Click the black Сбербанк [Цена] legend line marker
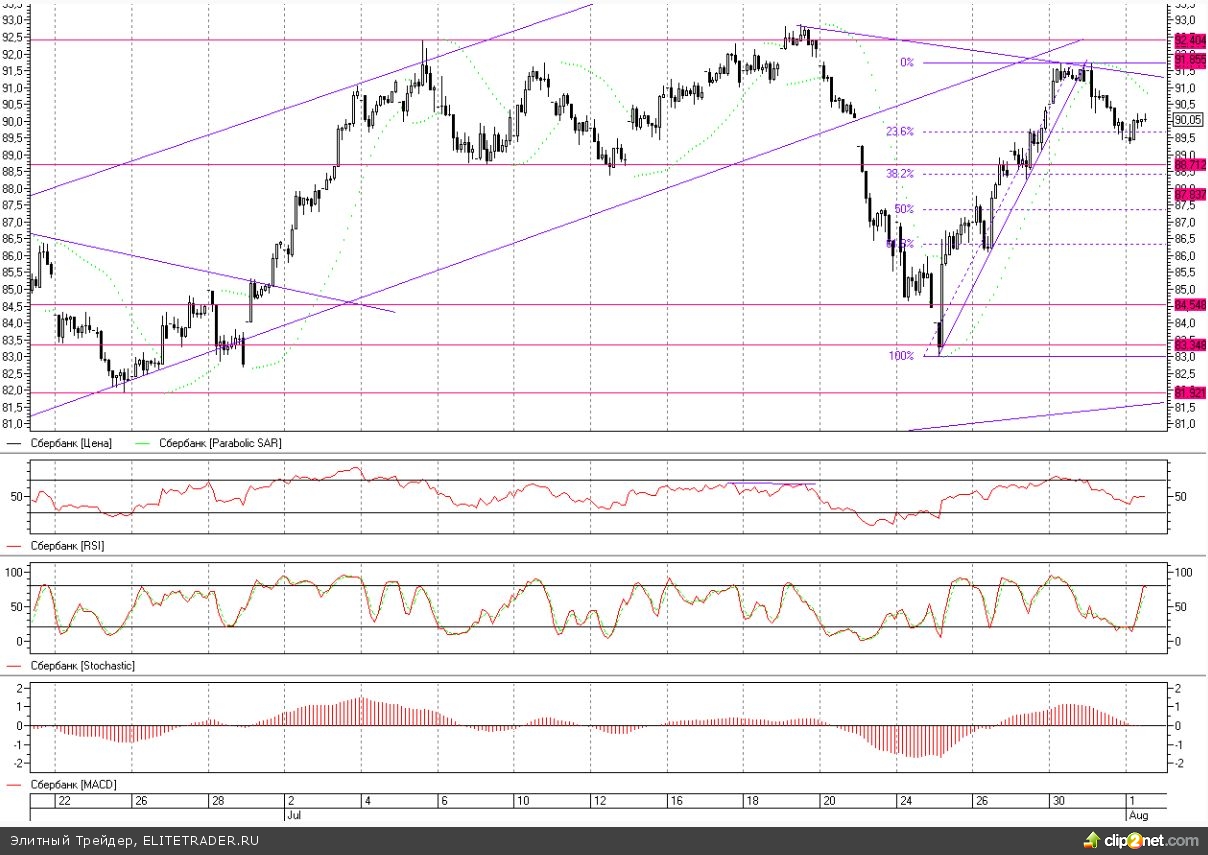Screen dimensions: 1208x855 click(14, 442)
